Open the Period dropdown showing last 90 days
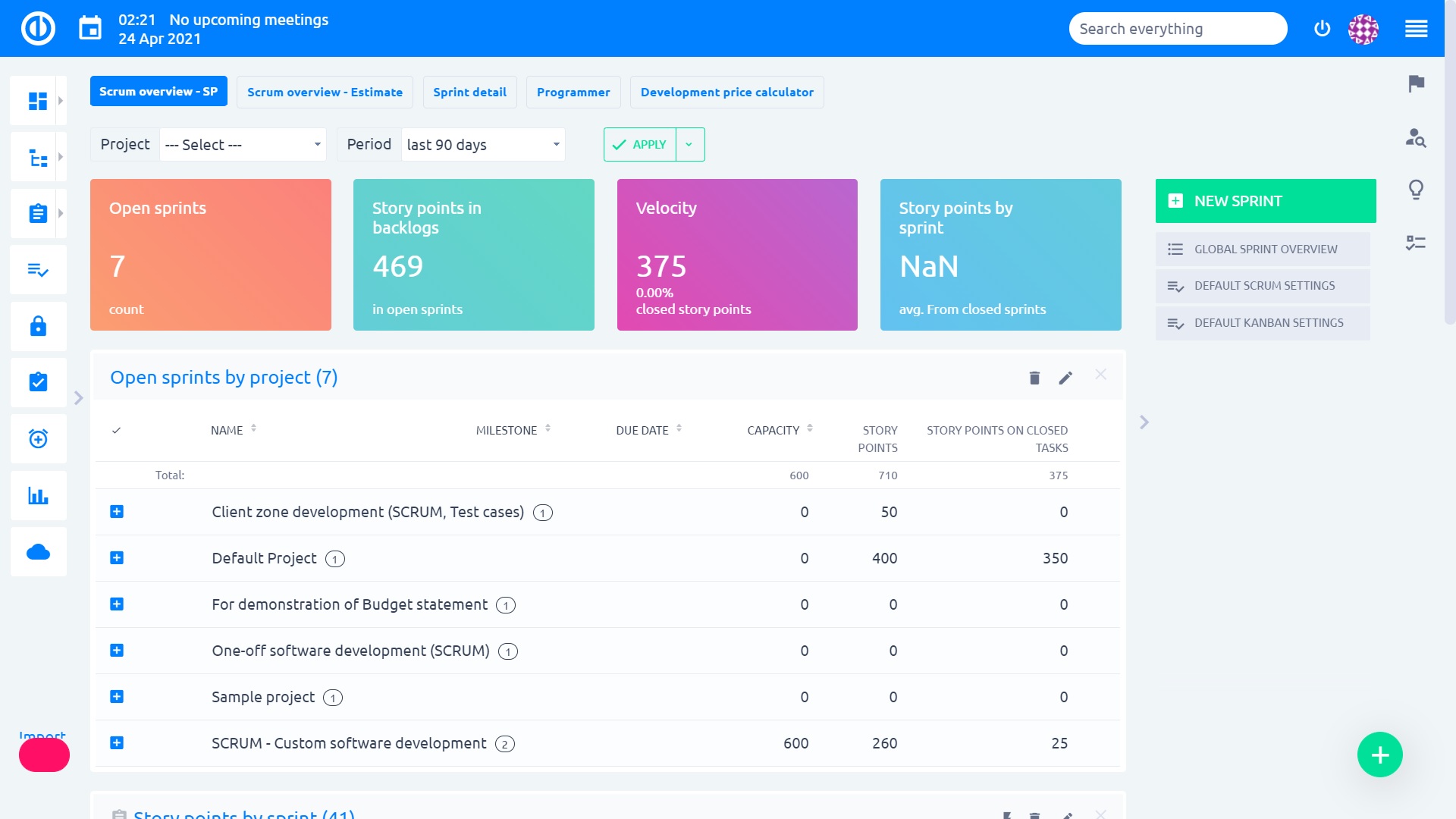Screen dimensions: 1456x819 click(x=482, y=144)
